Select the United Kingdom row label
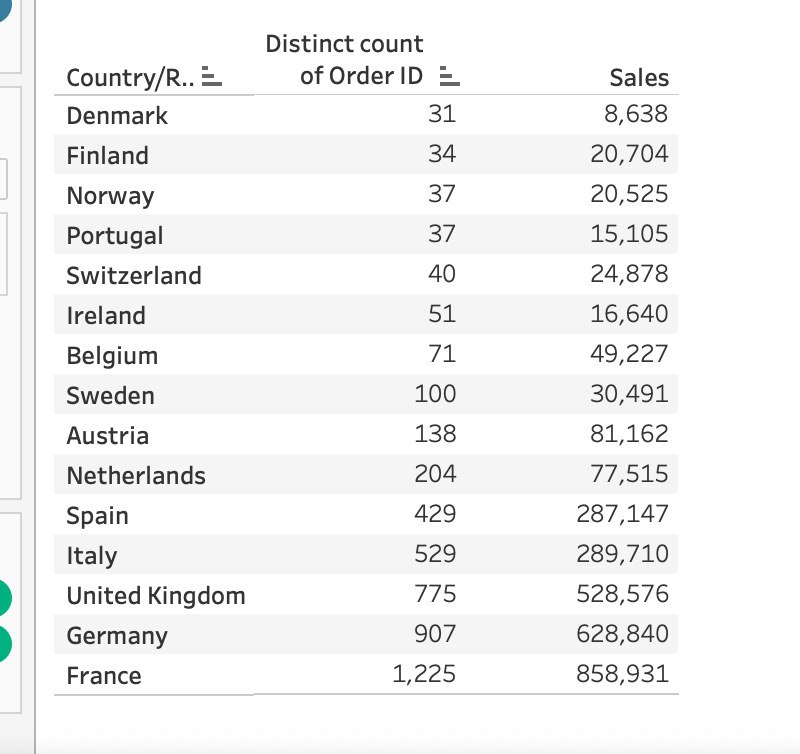Viewport: 800px width, 754px height. tap(156, 596)
